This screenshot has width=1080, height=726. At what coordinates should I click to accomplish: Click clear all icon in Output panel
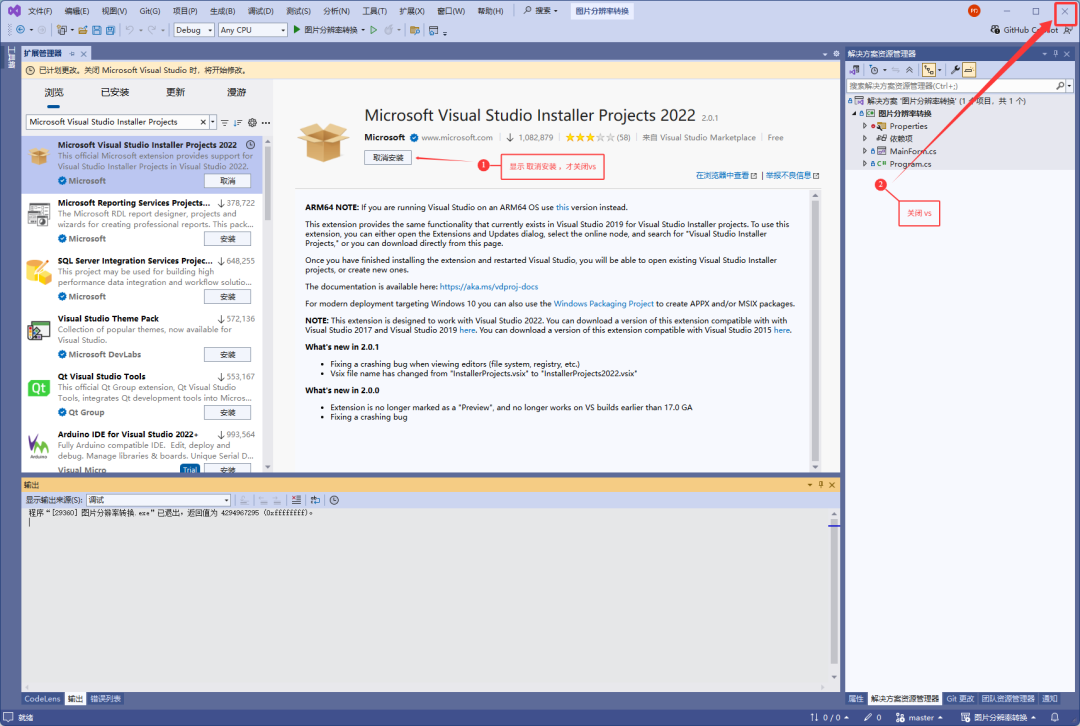click(296, 500)
